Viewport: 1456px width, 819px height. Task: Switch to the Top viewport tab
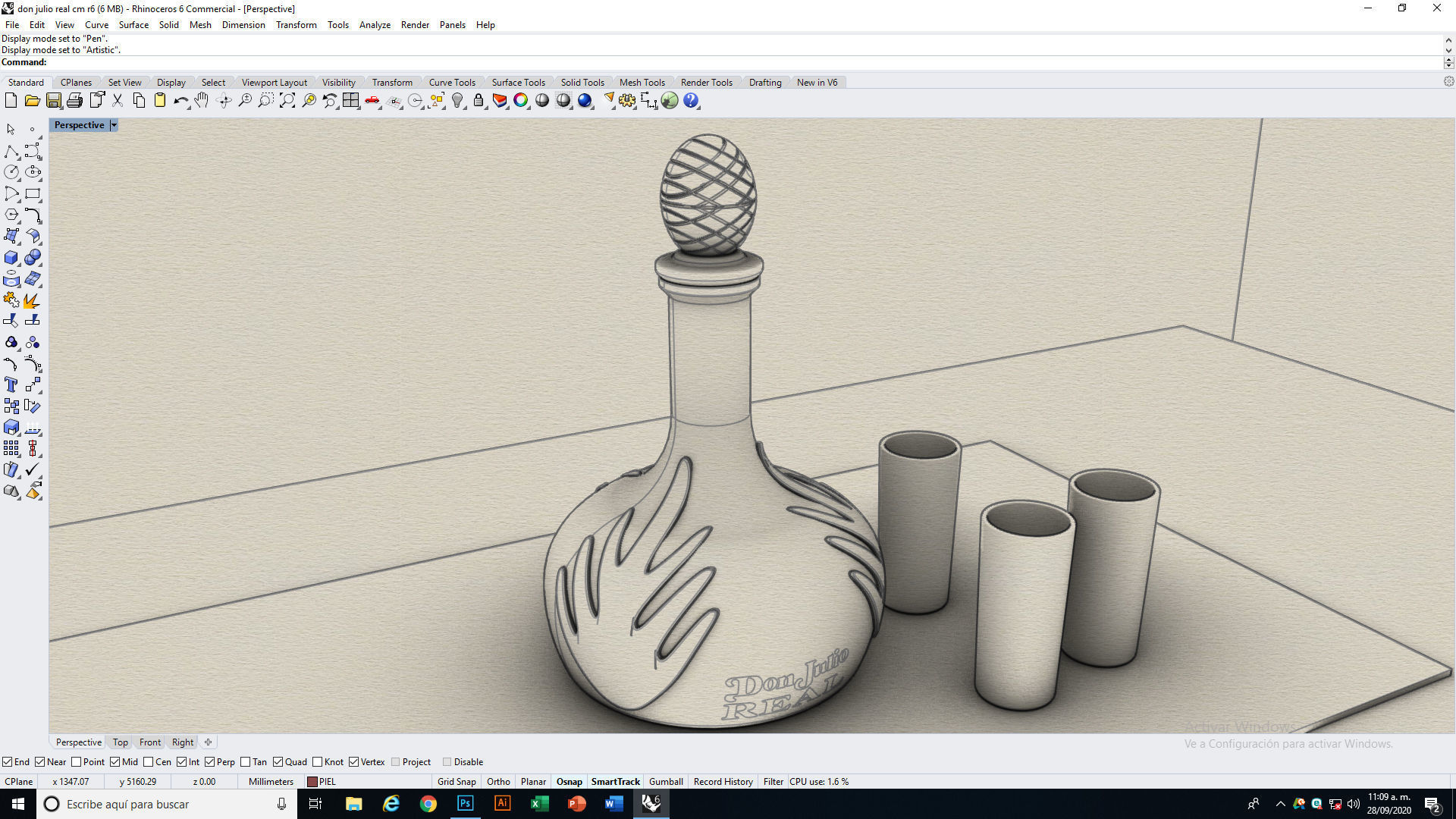click(121, 742)
